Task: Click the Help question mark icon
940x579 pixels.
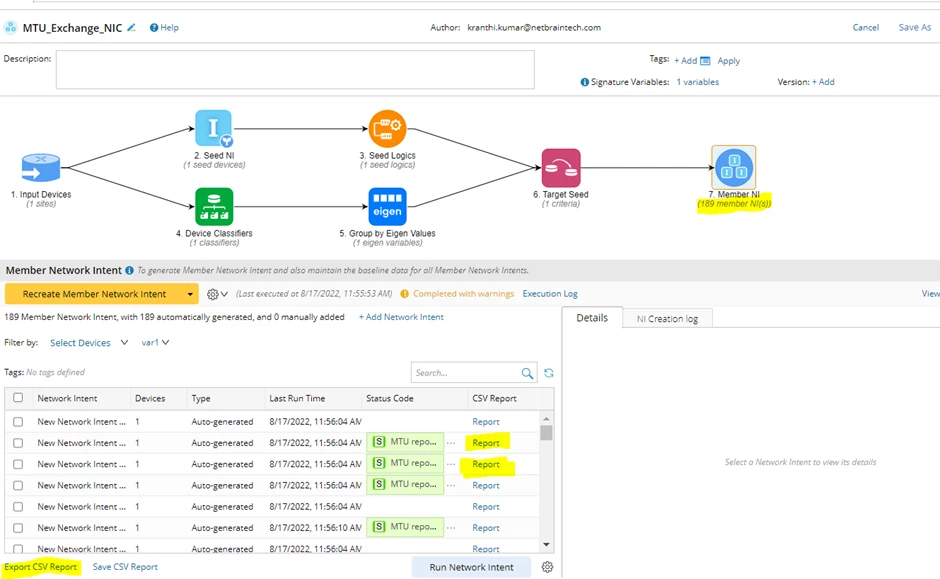Action: pos(154,28)
